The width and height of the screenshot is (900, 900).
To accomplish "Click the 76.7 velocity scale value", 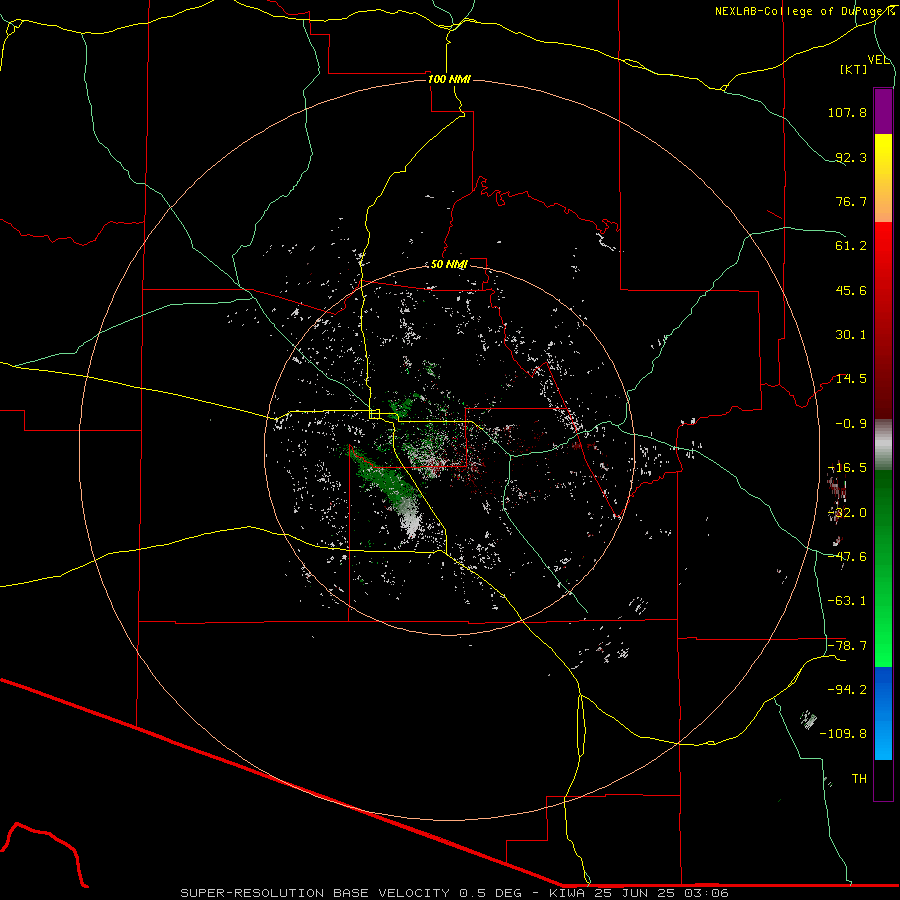I will [x=851, y=201].
